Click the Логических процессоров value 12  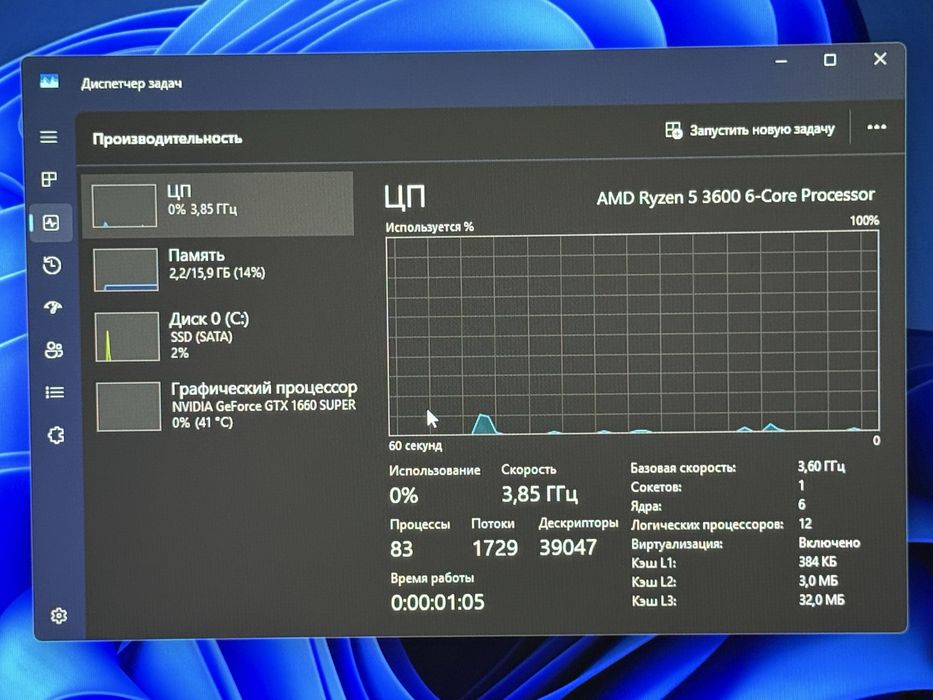(805, 524)
